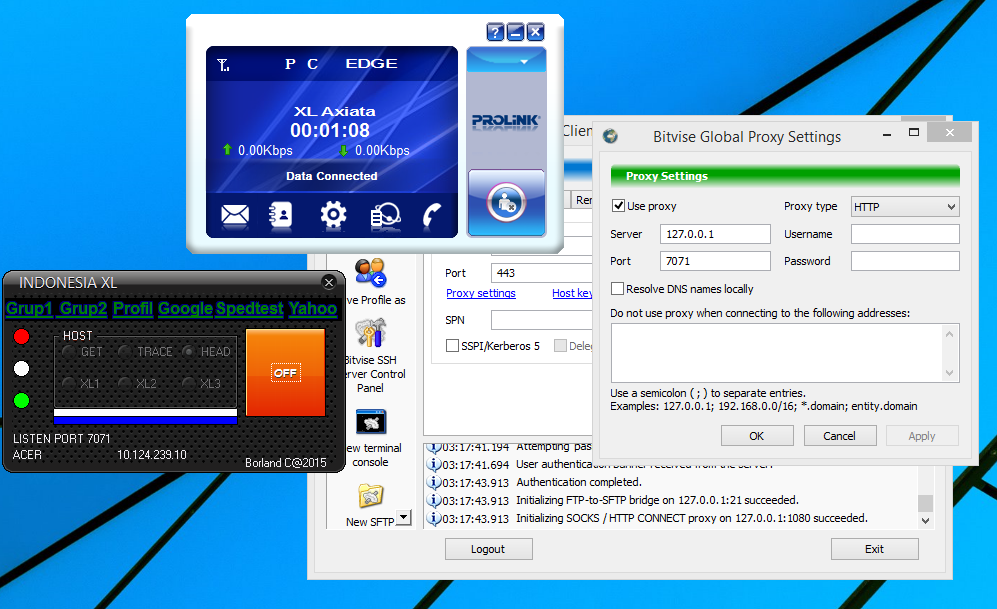This screenshot has width=997, height=609.
Task: Open the Profil link in INDONESIA XL
Action: coord(133,308)
